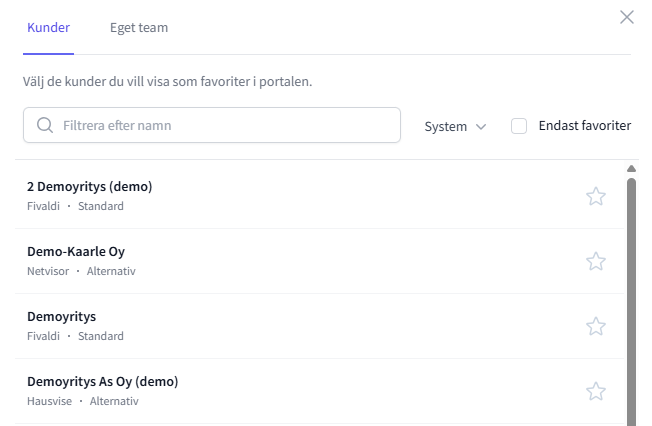Click the Netvisor Alternativ subtitle text
Image resolution: width=652 pixels, height=426 pixels.
coord(81,271)
